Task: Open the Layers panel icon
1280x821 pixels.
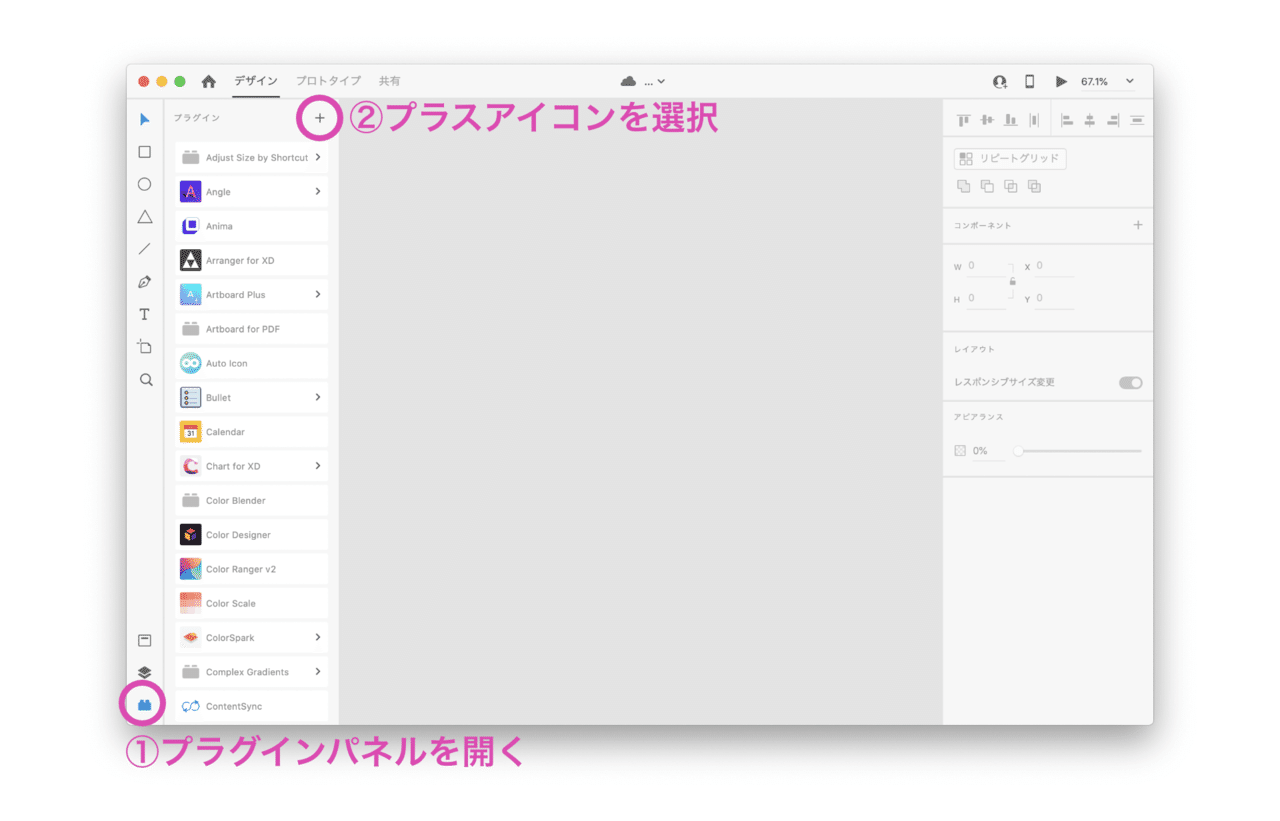Action: (x=145, y=672)
